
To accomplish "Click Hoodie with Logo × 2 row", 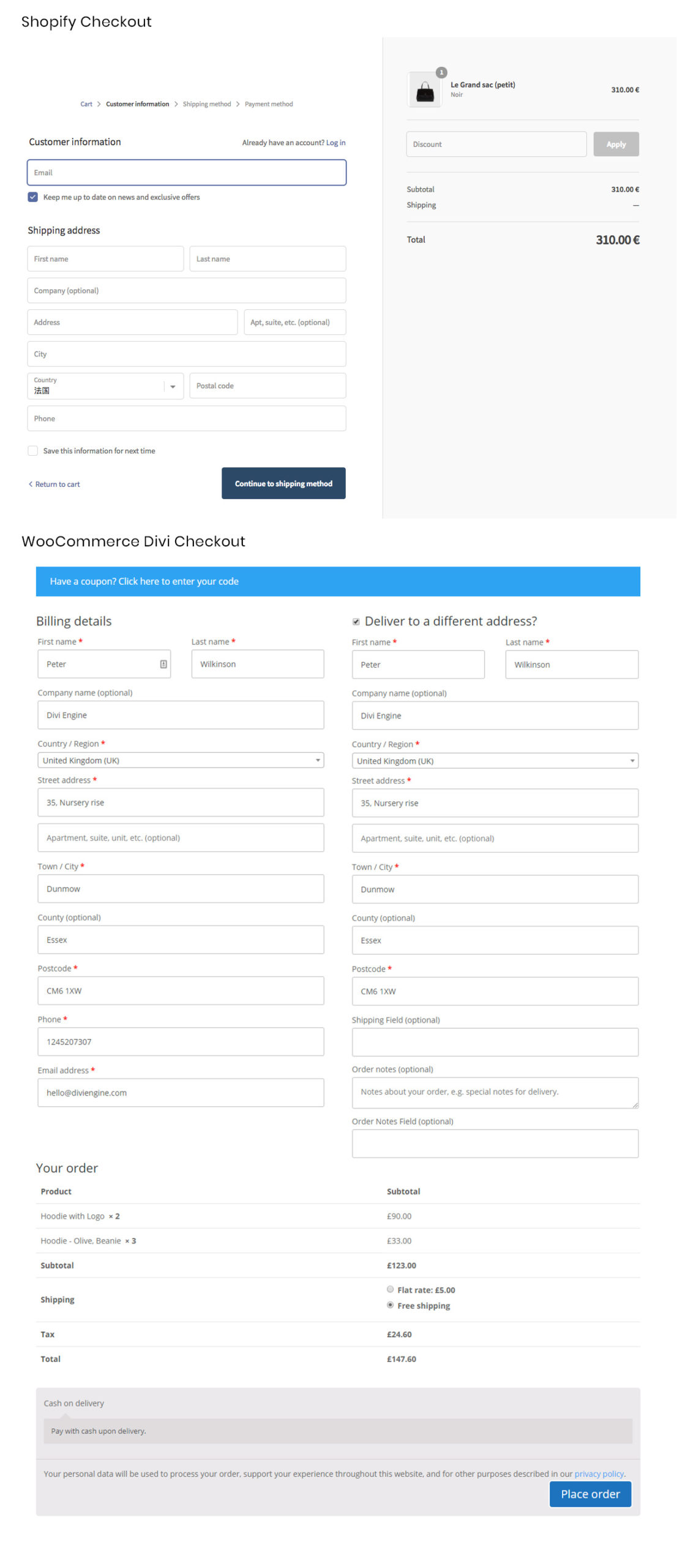I will point(338,1216).
